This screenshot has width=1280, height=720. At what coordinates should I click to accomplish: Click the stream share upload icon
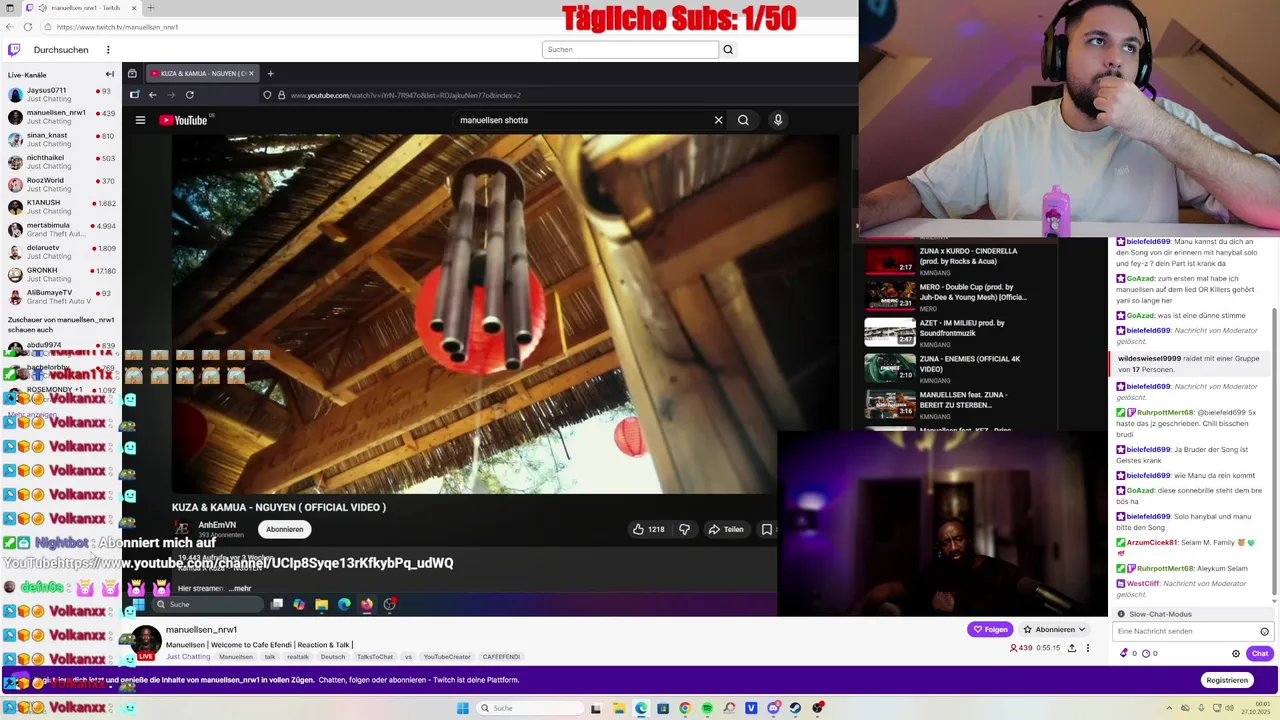[1072, 648]
